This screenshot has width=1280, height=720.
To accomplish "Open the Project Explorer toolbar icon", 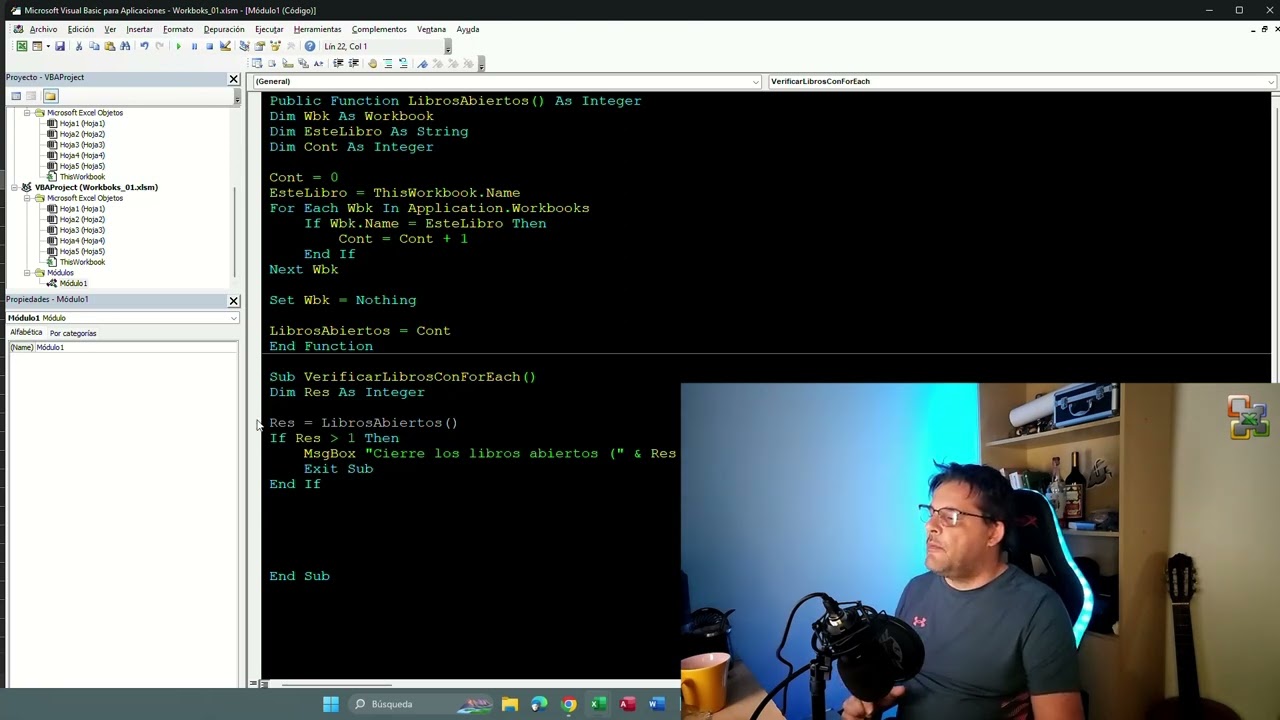I will point(244,46).
